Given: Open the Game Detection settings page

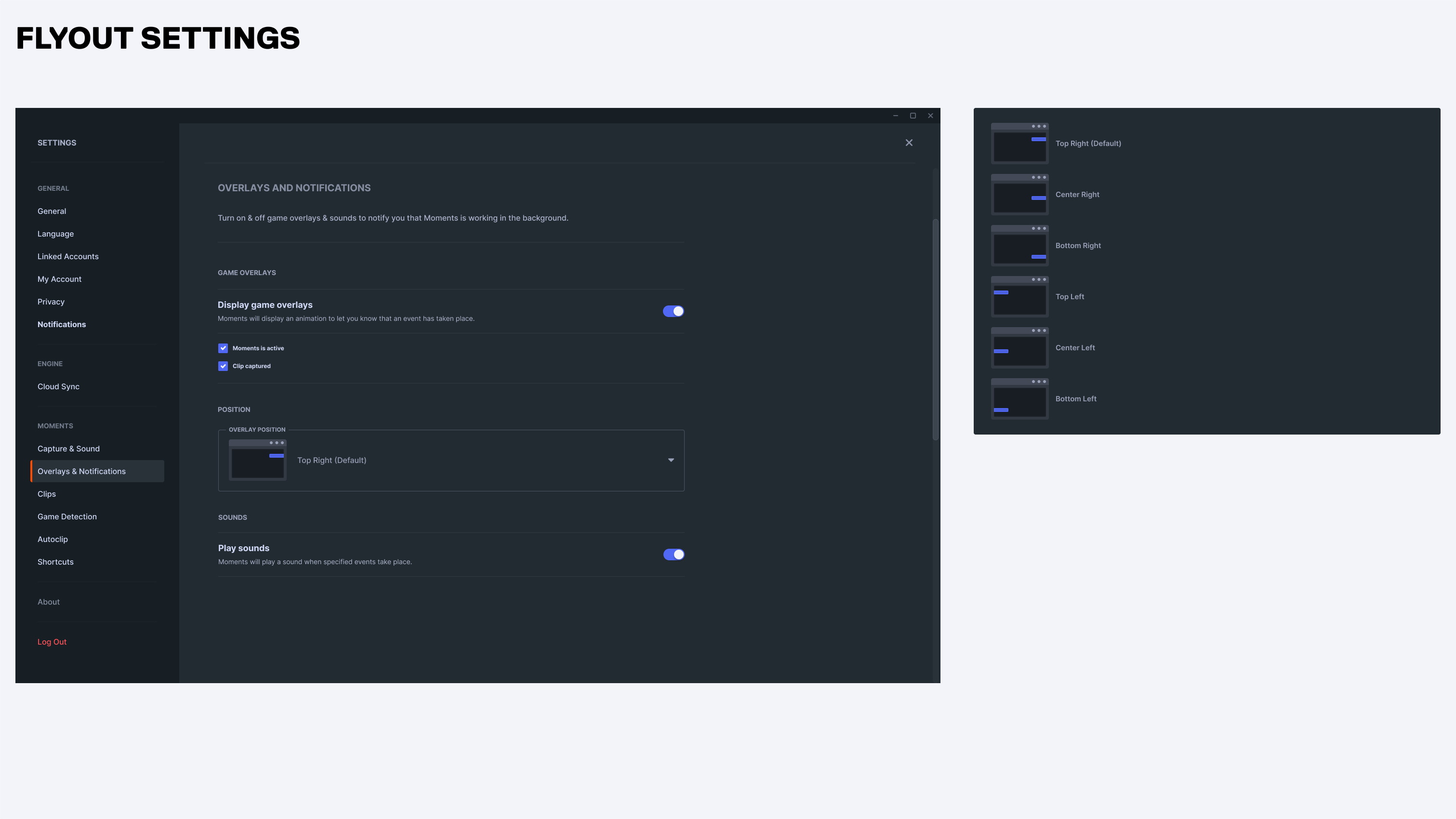Looking at the screenshot, I should coord(67,516).
